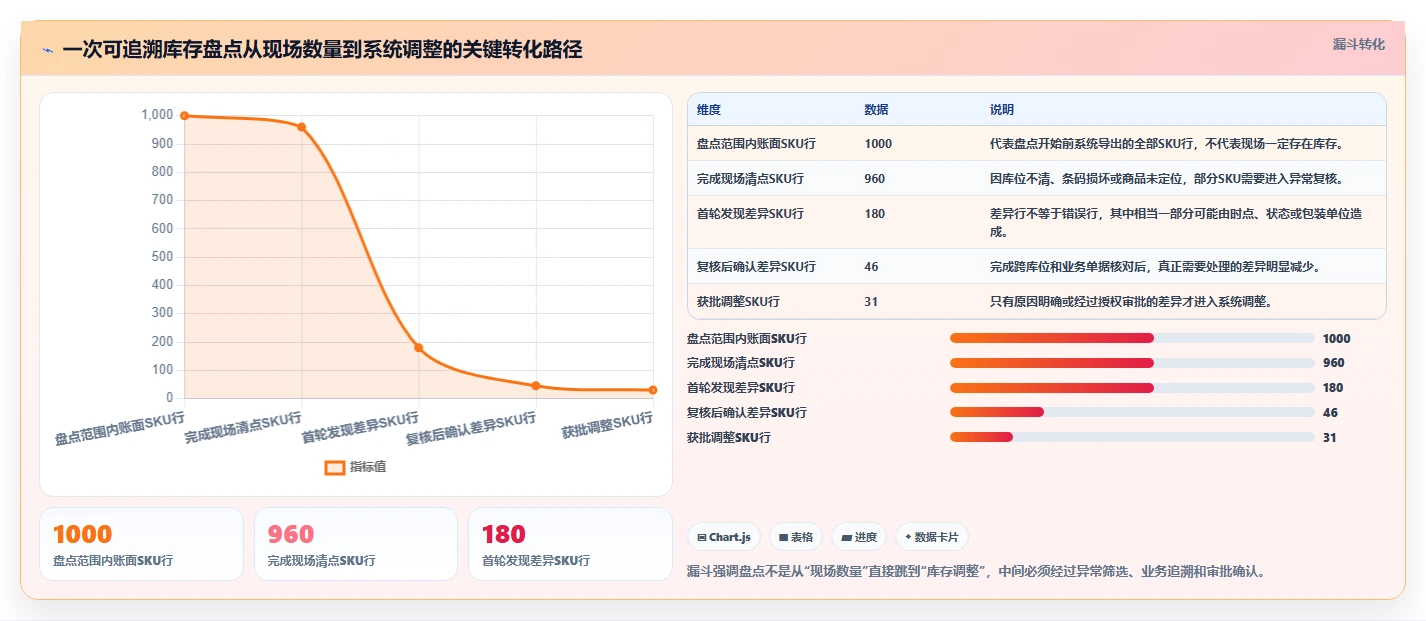Viewport: 1426px width, 621px height.
Task: Click the 漏斗转化 label at top right
Action: (x=1359, y=44)
